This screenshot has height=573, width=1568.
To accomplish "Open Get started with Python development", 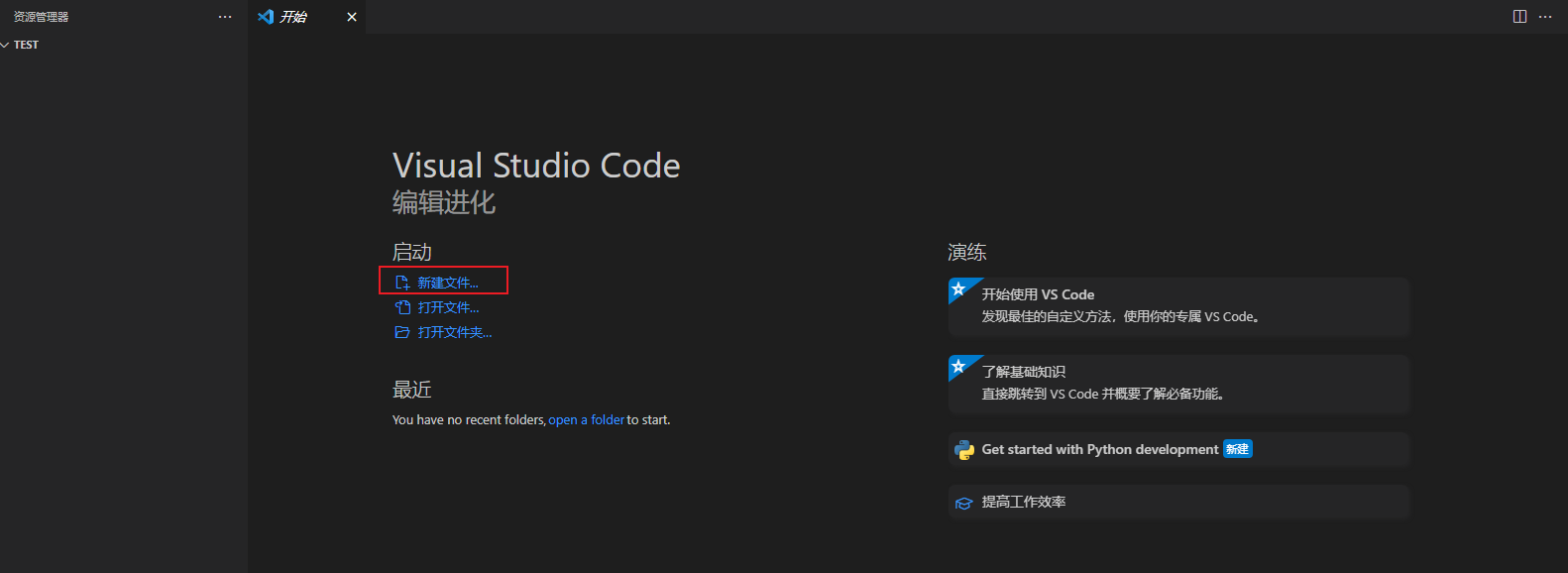I will tap(1178, 450).
